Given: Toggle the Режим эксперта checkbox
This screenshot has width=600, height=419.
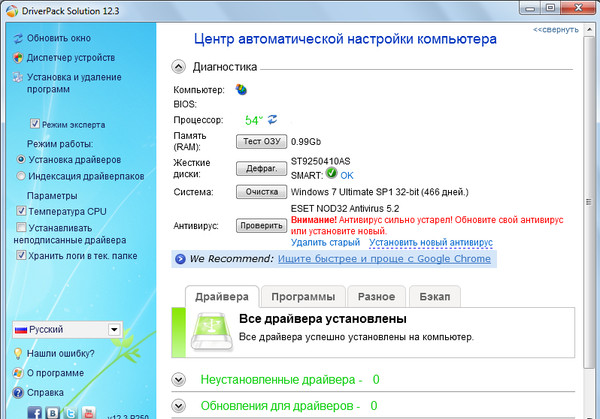Looking at the screenshot, I should (35, 124).
